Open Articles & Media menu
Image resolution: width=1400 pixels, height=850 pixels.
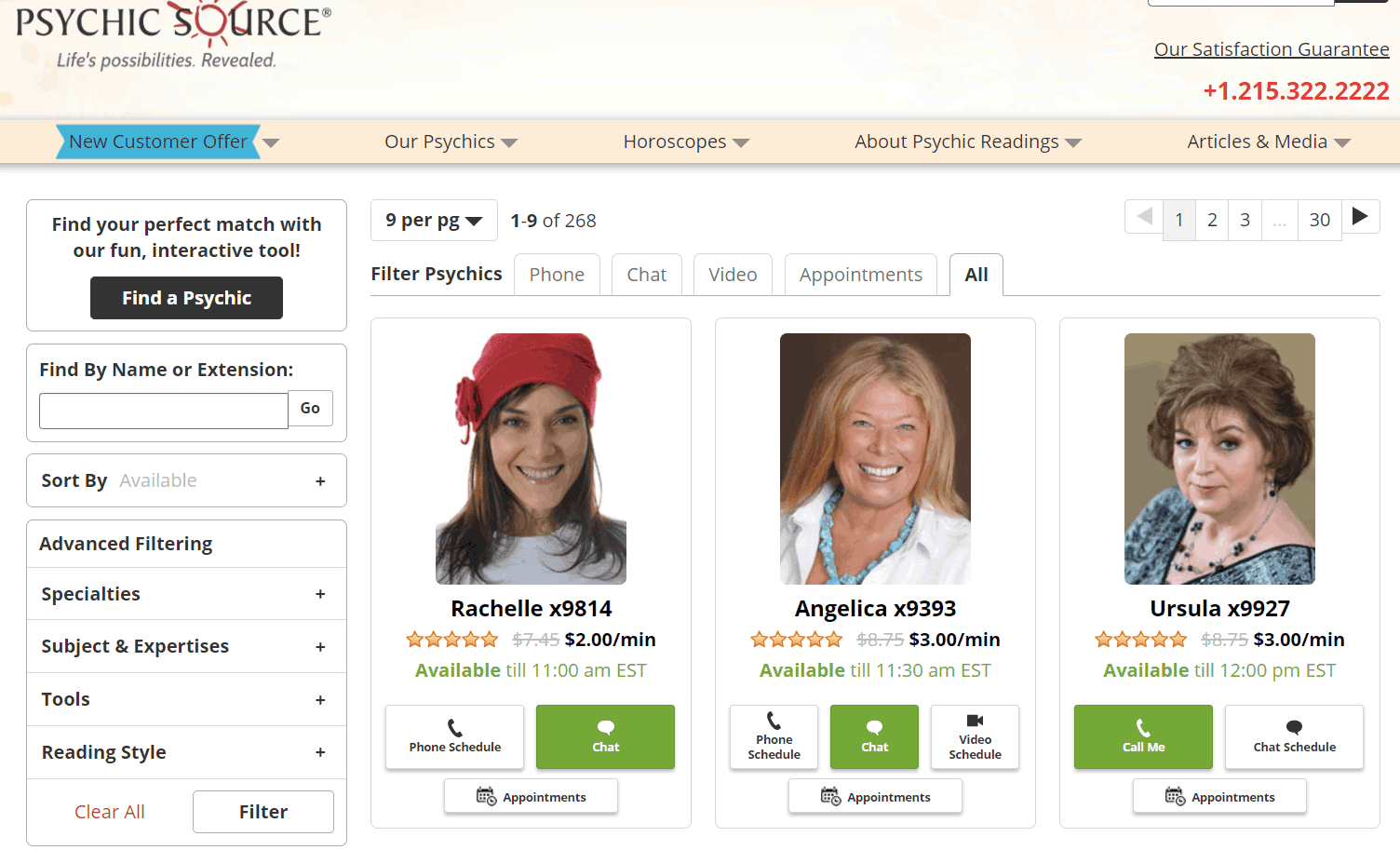tap(1269, 142)
